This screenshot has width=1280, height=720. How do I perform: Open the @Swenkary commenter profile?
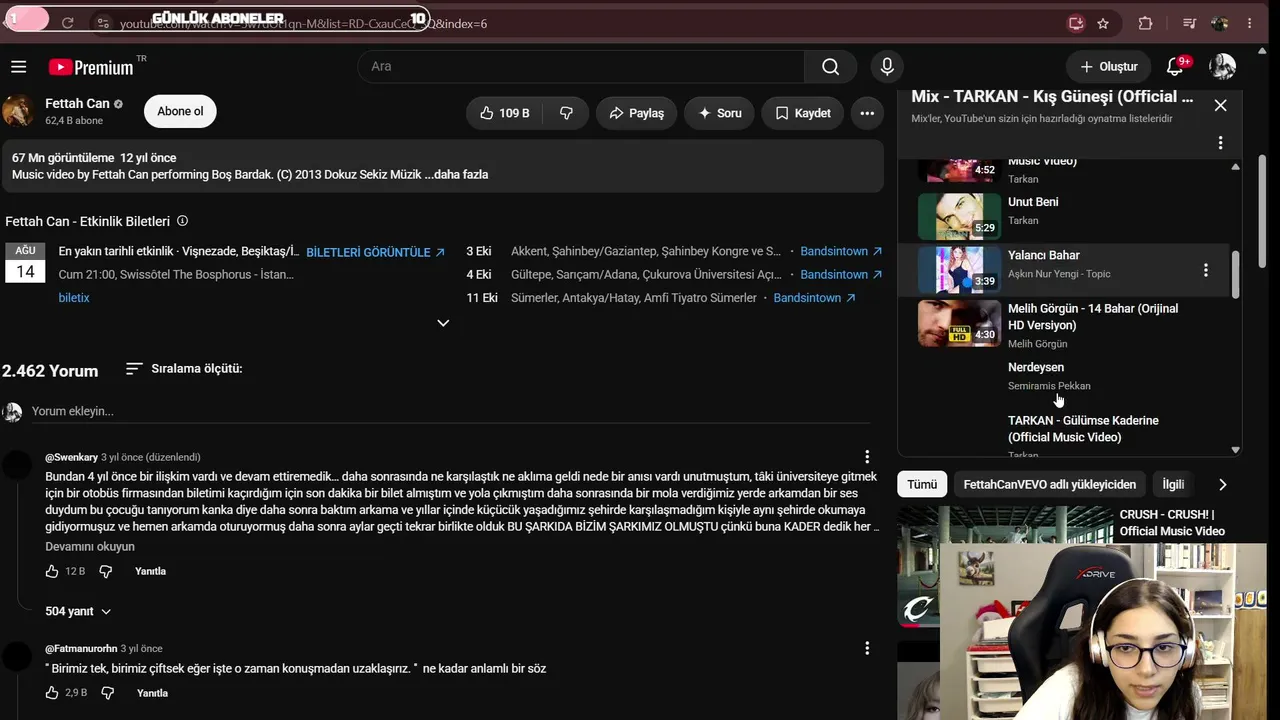(71, 457)
